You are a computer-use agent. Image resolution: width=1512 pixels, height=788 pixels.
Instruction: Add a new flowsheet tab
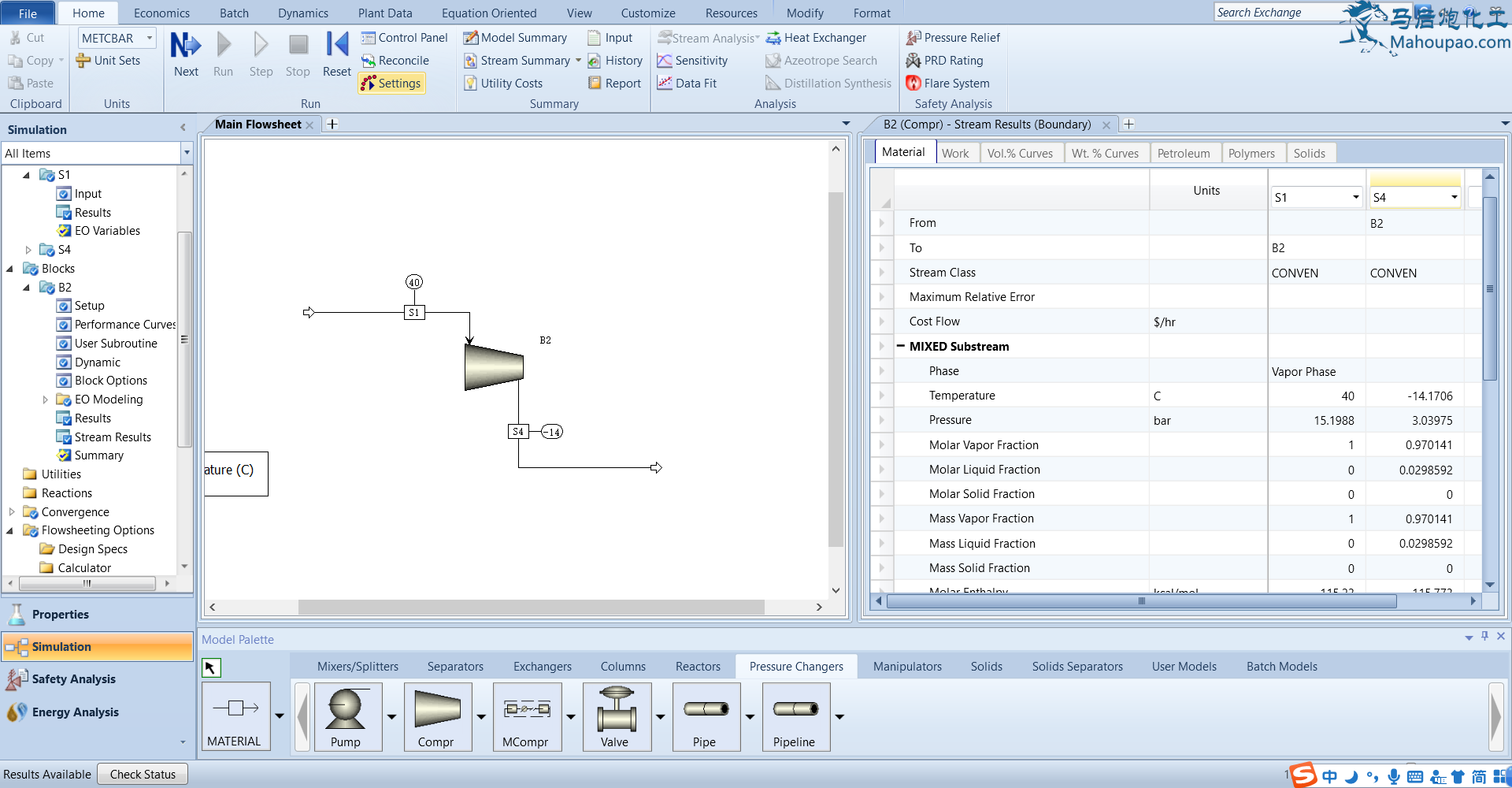[332, 124]
